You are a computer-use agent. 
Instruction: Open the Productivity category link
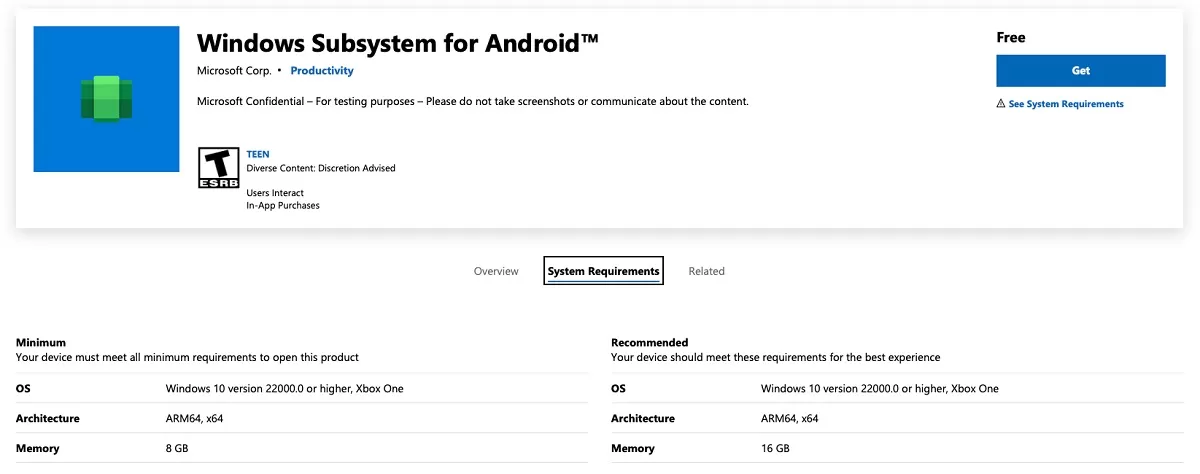322,71
